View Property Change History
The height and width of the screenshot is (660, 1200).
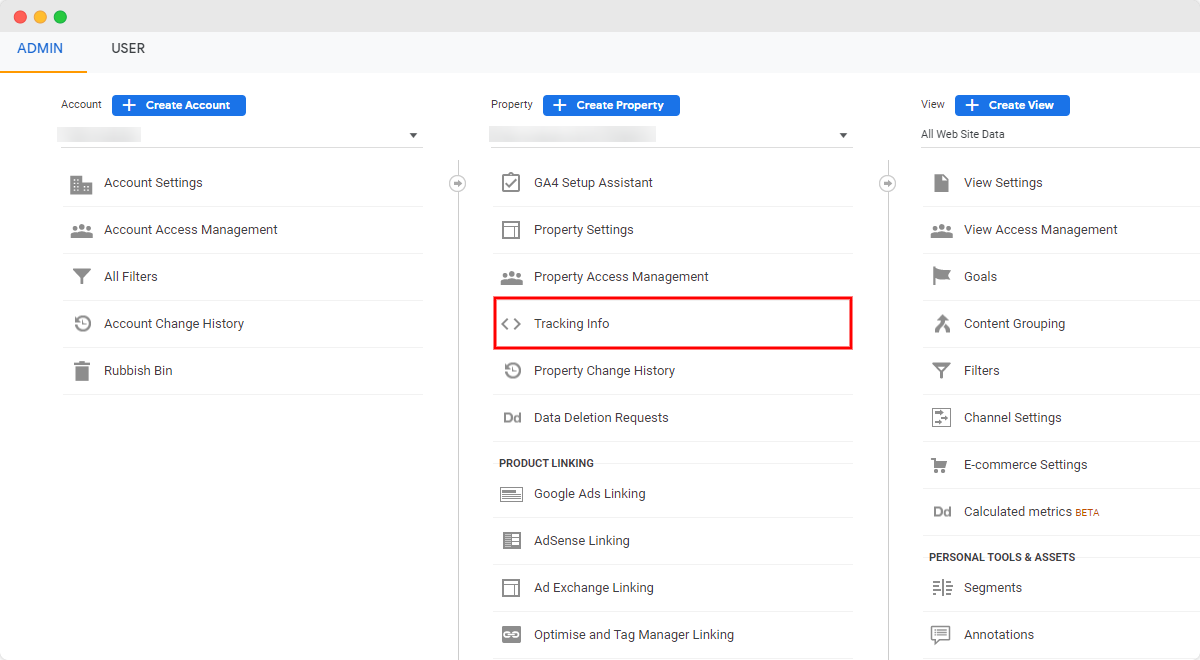pos(602,370)
